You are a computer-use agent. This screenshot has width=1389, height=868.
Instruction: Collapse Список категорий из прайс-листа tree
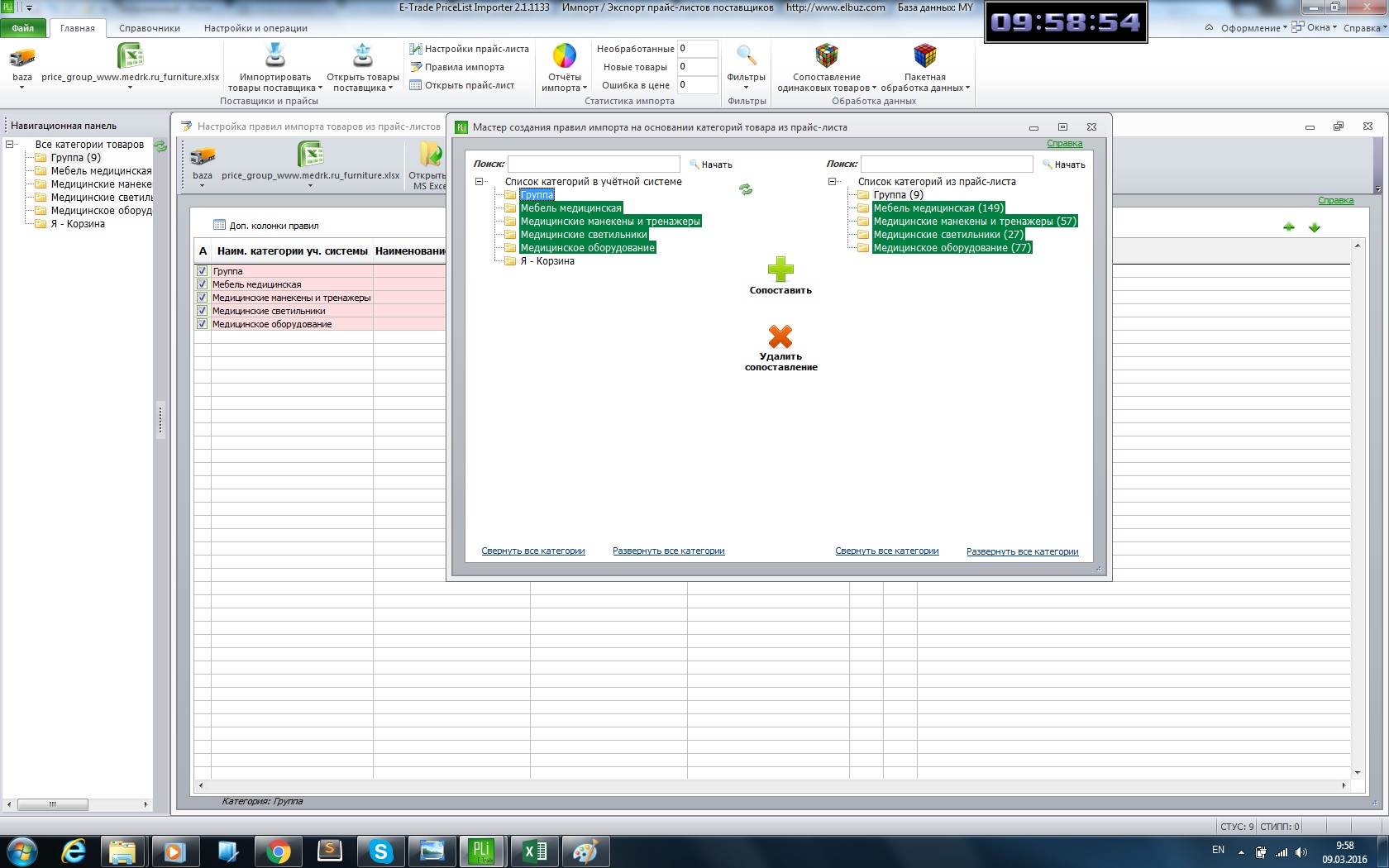click(x=832, y=182)
